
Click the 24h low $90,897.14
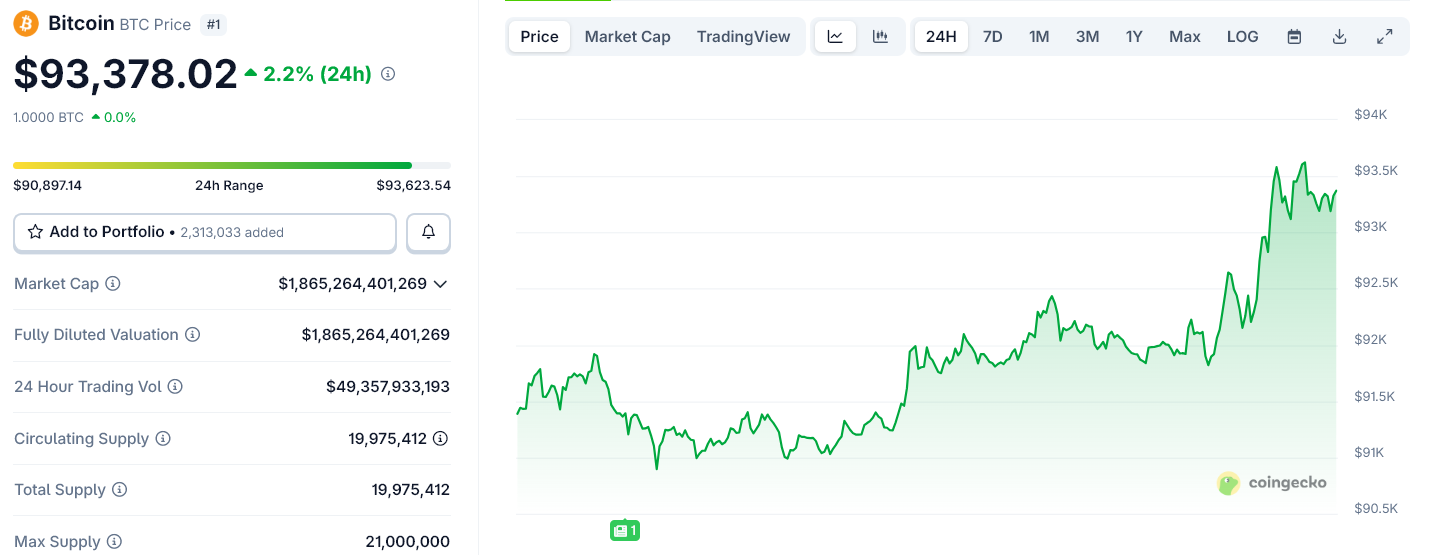pyautogui.click(x=48, y=185)
